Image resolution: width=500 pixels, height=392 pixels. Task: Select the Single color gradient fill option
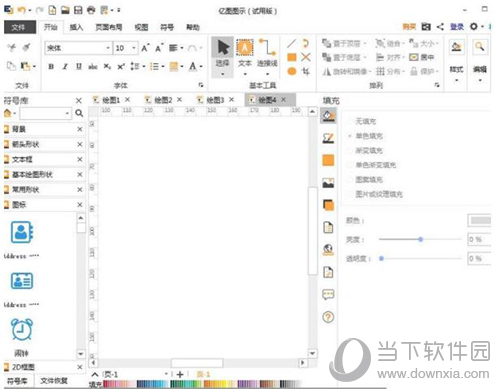click(x=375, y=165)
